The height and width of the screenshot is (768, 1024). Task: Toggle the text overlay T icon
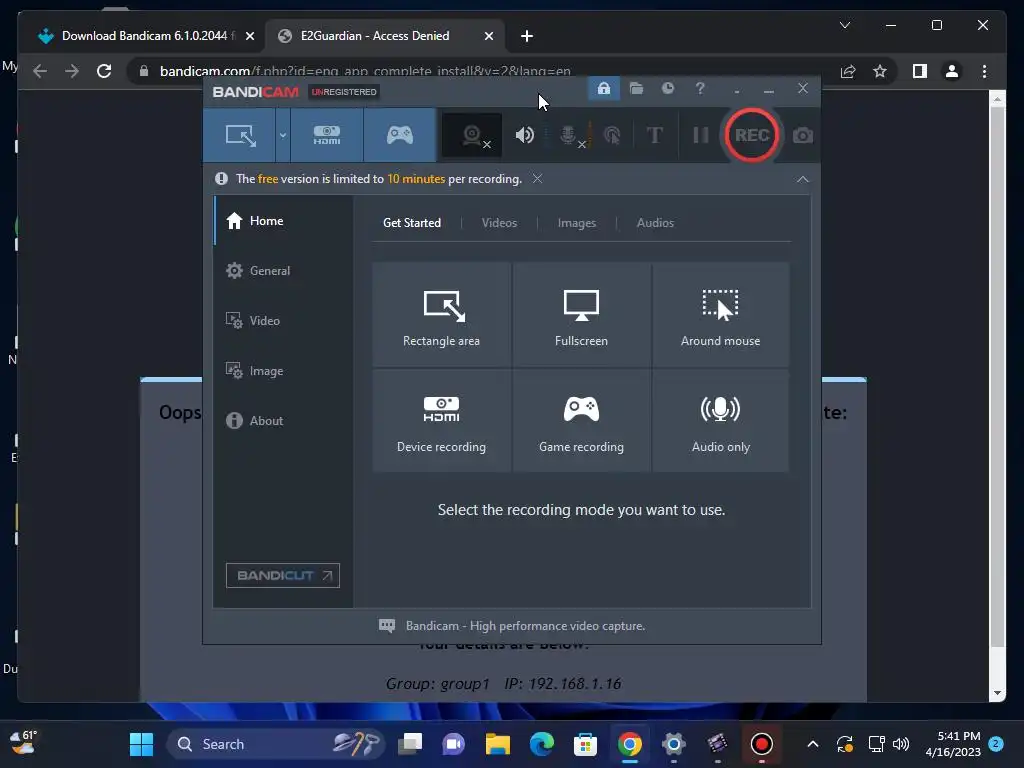click(654, 135)
